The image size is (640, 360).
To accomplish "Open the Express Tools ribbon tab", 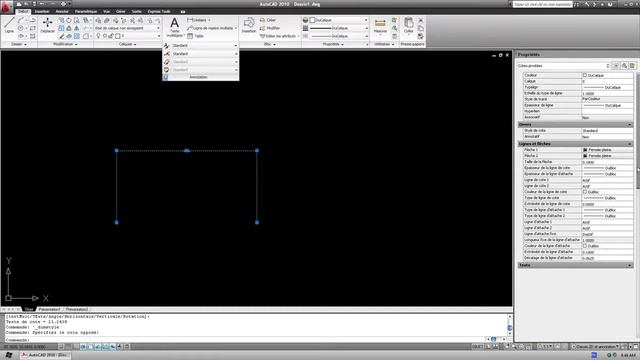I will (x=159, y=11).
